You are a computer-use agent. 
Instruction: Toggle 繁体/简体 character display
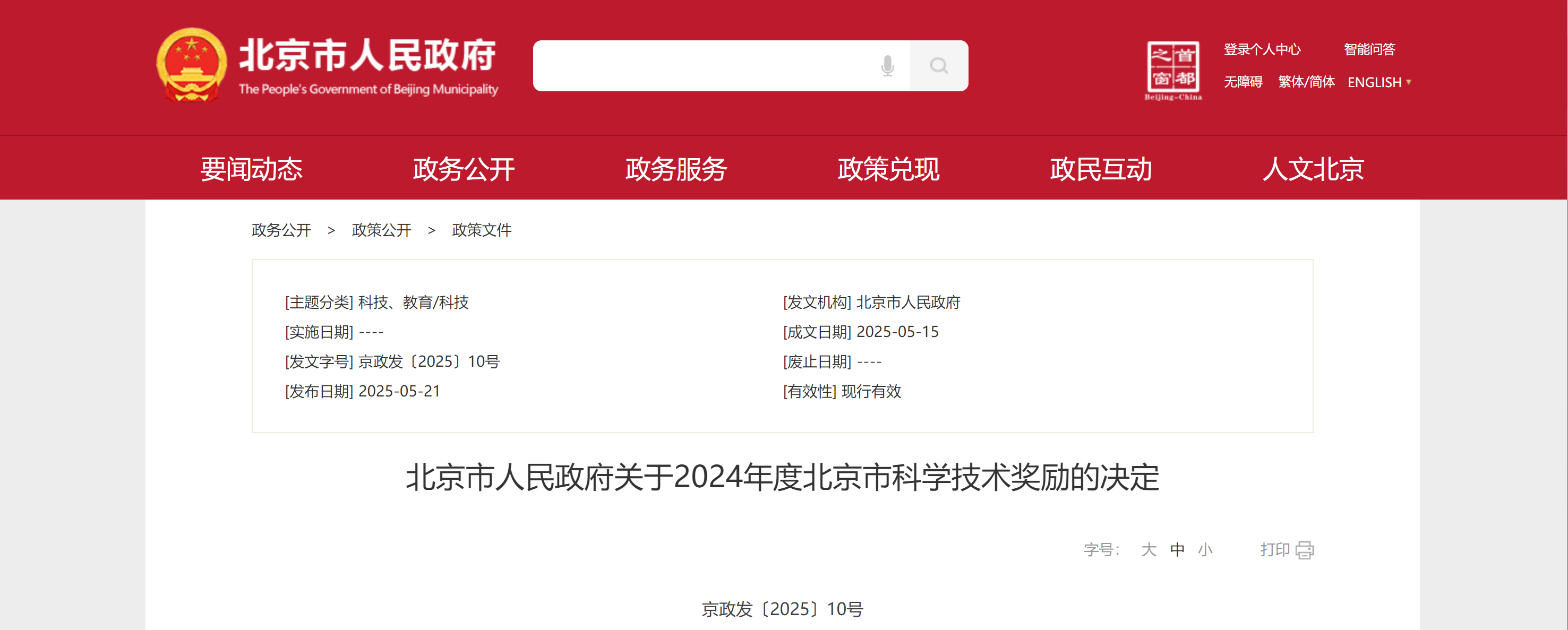(x=1306, y=82)
